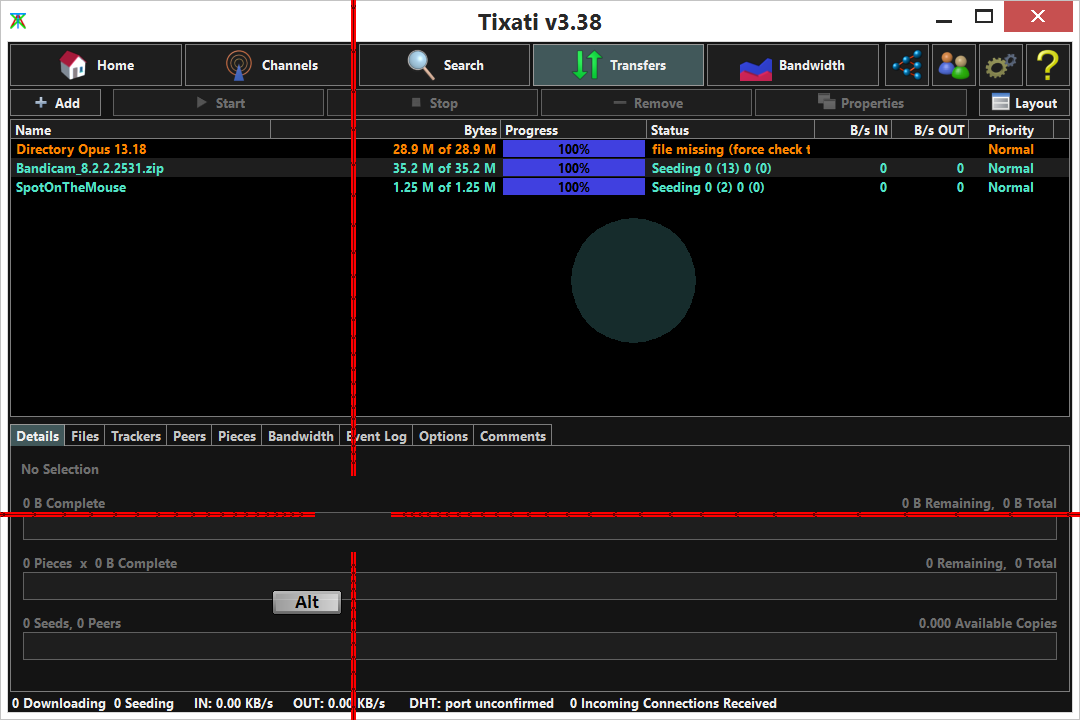Screen dimensions: 1080x720
Task: Switch to the Files tab
Action: pos(85,436)
